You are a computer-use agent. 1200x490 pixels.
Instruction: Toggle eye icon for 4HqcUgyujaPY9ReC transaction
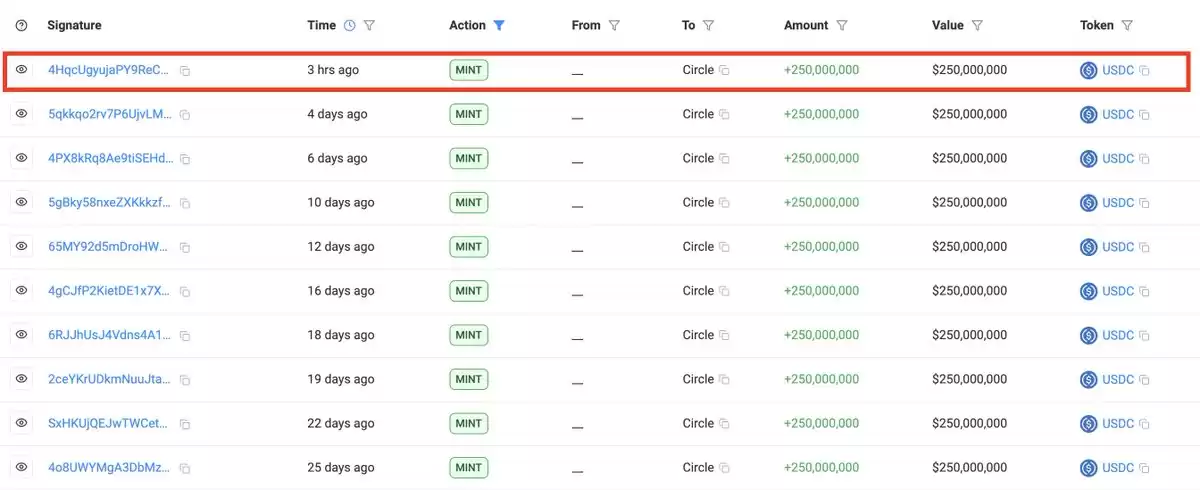pos(21,70)
